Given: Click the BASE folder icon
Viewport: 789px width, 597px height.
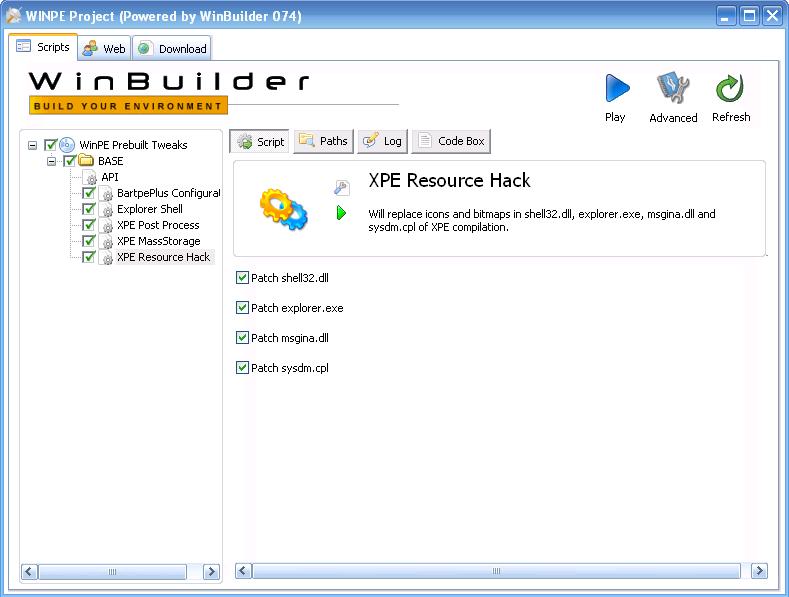Looking at the screenshot, I should (x=86, y=161).
